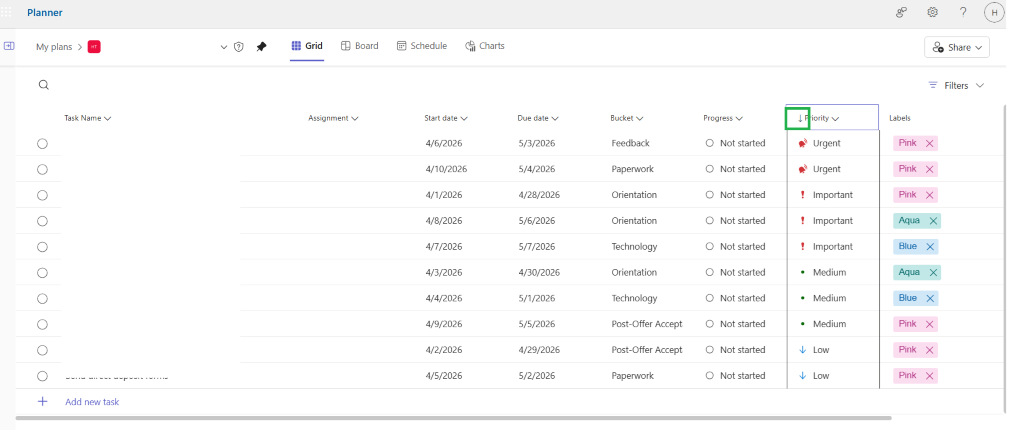Go to My plans breadcrumb
This screenshot has height=430, width=1024.
(x=54, y=47)
